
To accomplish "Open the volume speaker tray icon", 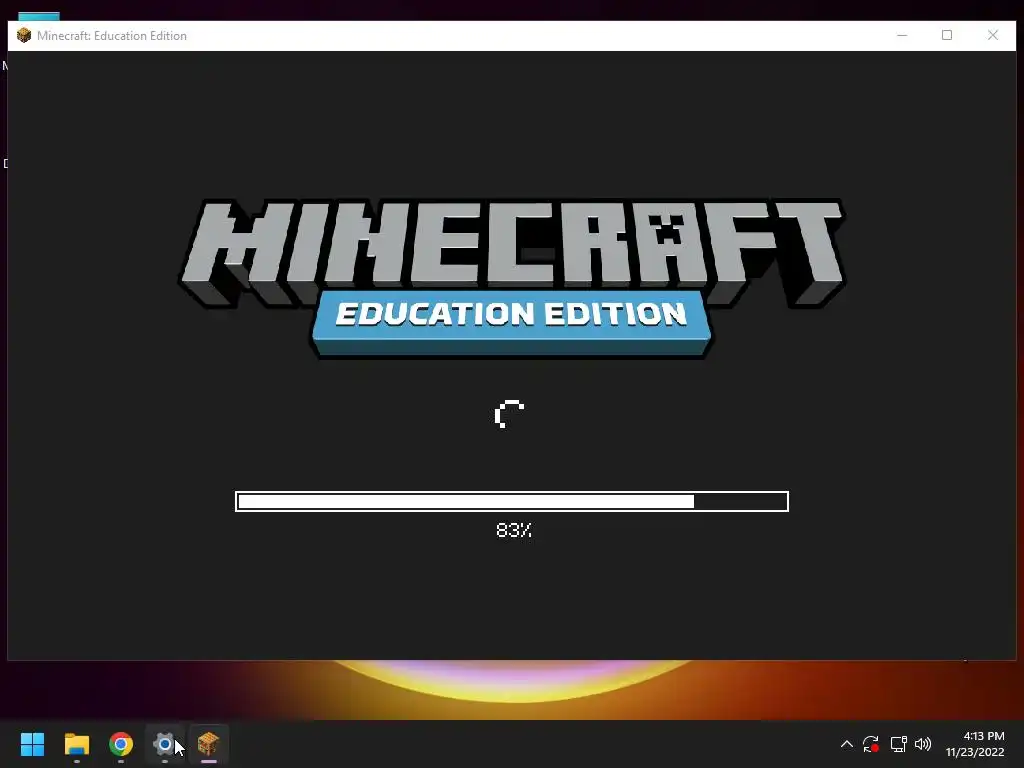I will pos(923,744).
